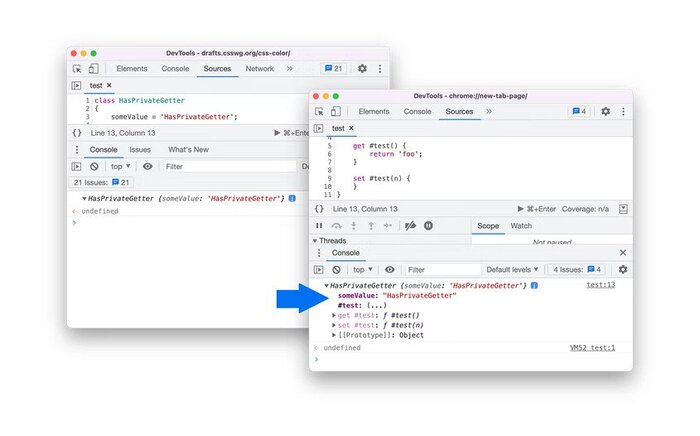
Task: Click the pretty-print braces icon in the right window
Action: tap(318, 209)
